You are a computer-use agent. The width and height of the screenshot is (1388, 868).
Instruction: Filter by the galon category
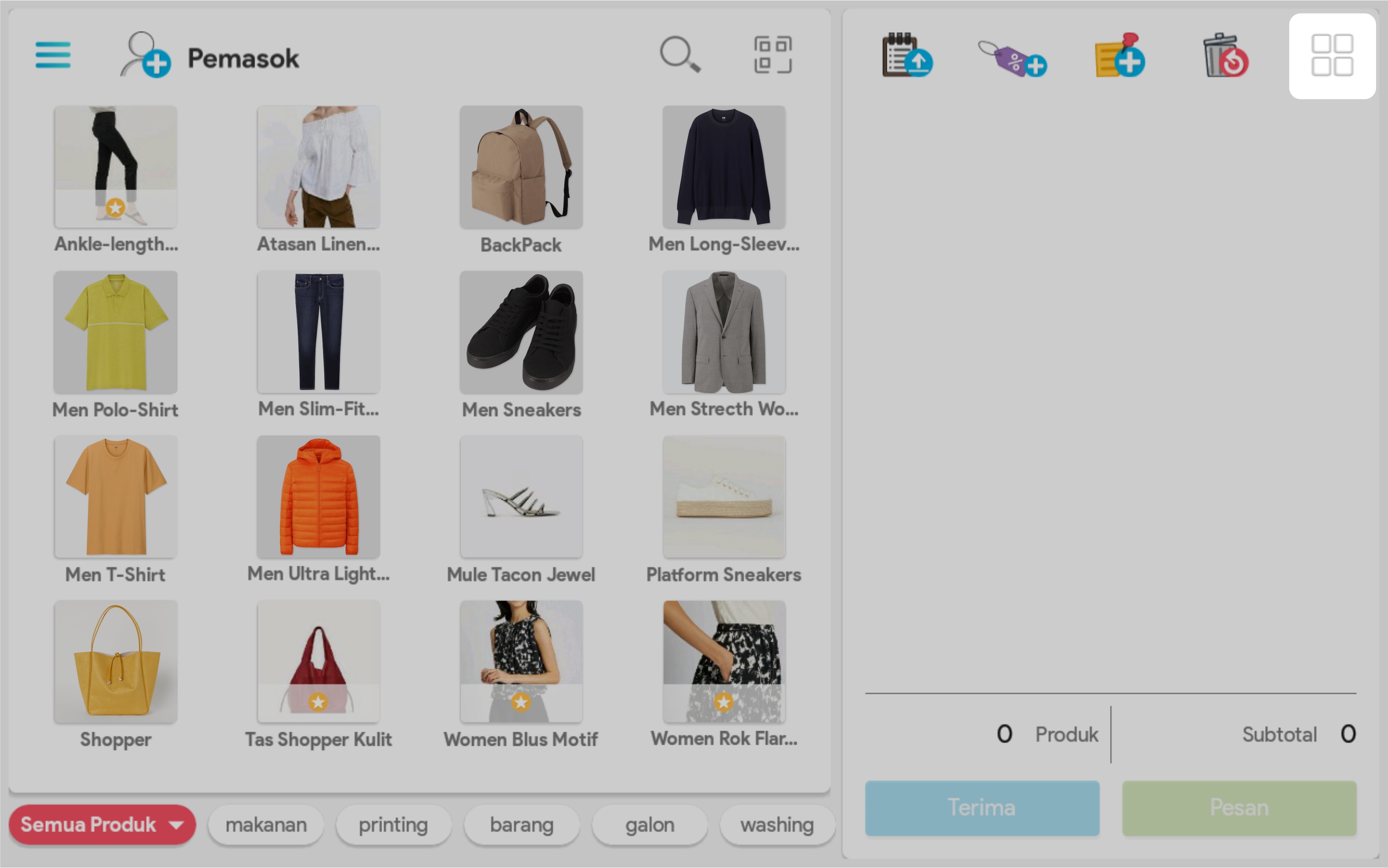[649, 825]
